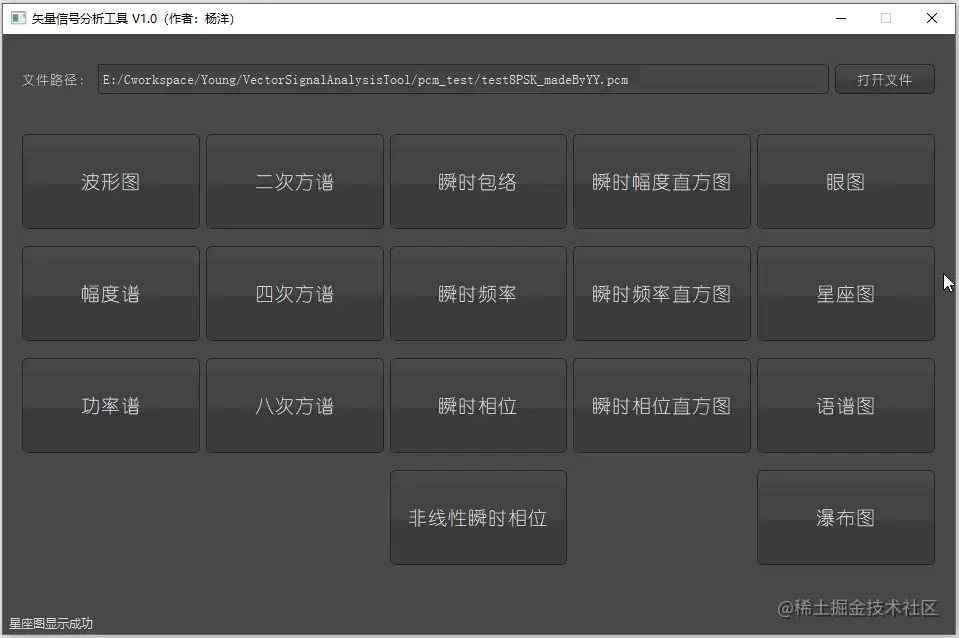Open the 语谱图 spectrogram view

[x=846, y=405]
